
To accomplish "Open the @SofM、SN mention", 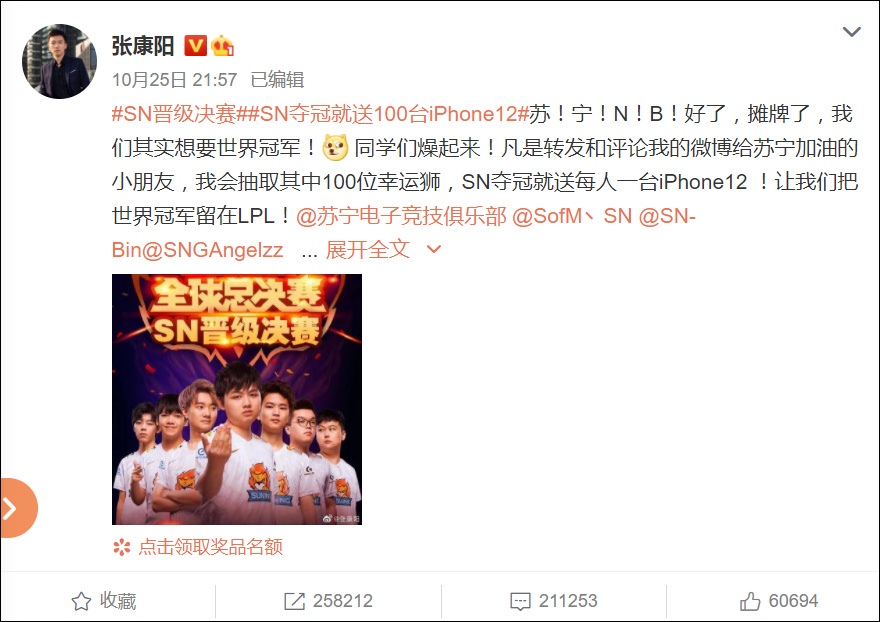I will coord(572,216).
